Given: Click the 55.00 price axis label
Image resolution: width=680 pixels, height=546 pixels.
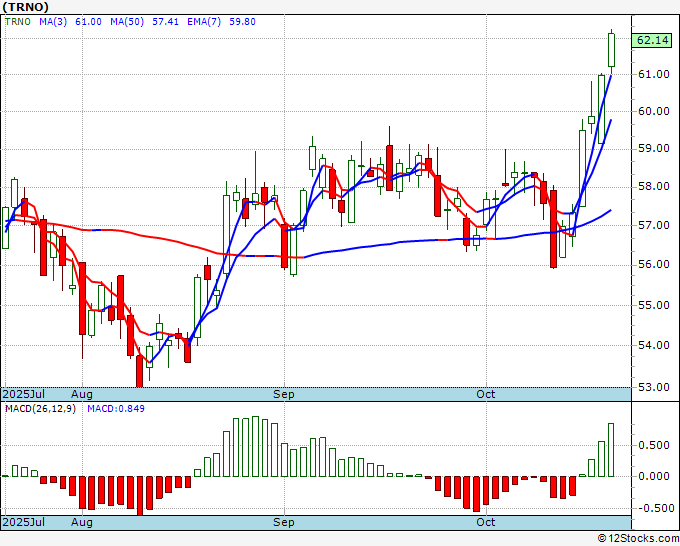Looking at the screenshot, I should pyautogui.click(x=654, y=305).
